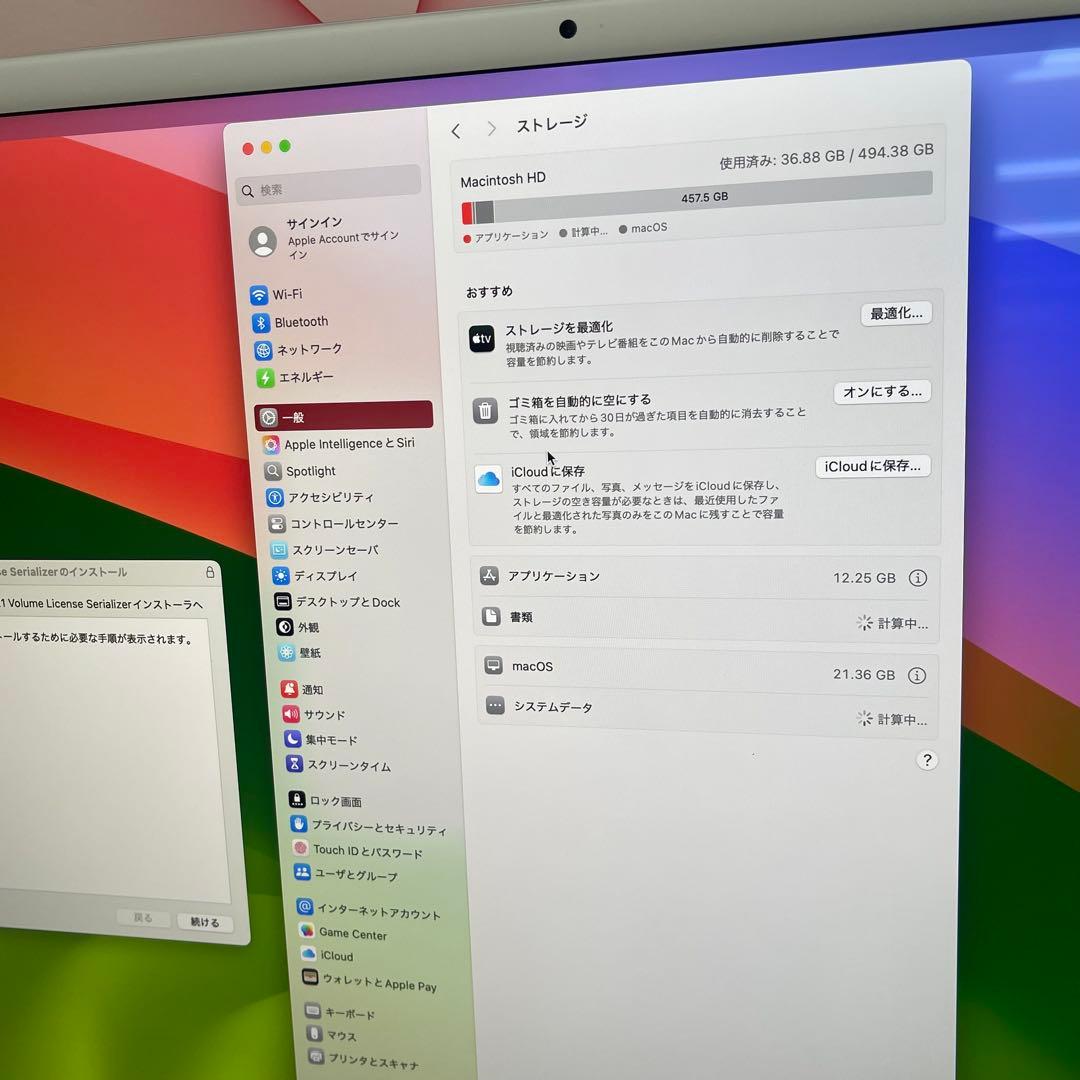The height and width of the screenshot is (1080, 1080).
Task: Click the Apple TV icon by ストレージを最適化
Action: [481, 339]
